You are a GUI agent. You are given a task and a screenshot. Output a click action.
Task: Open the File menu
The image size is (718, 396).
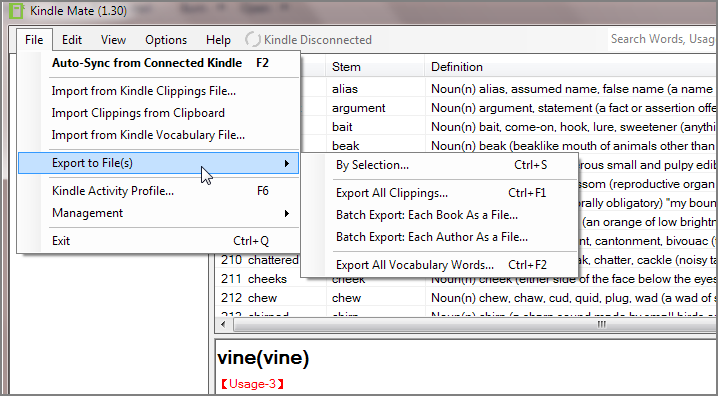[34, 40]
